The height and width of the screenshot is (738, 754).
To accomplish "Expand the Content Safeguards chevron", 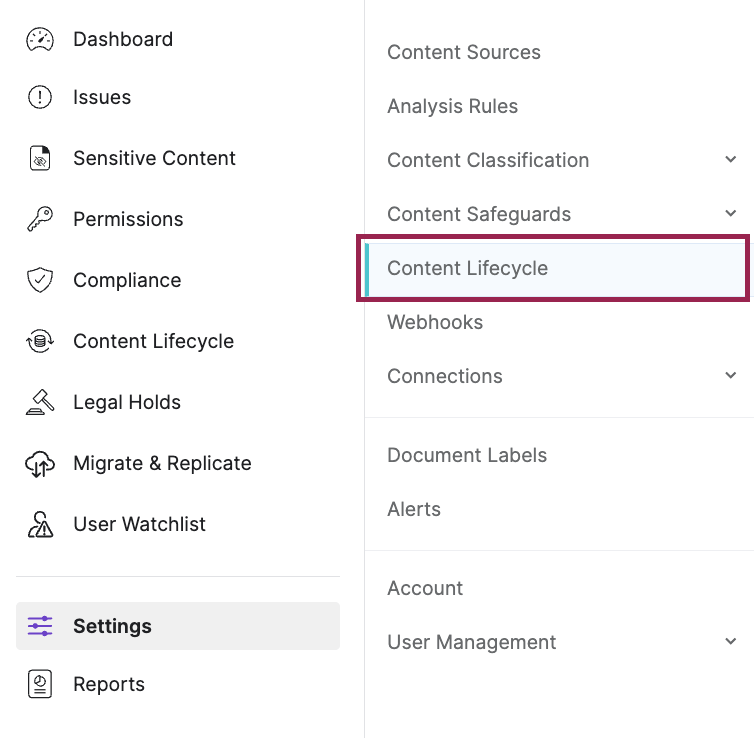I will pos(730,213).
